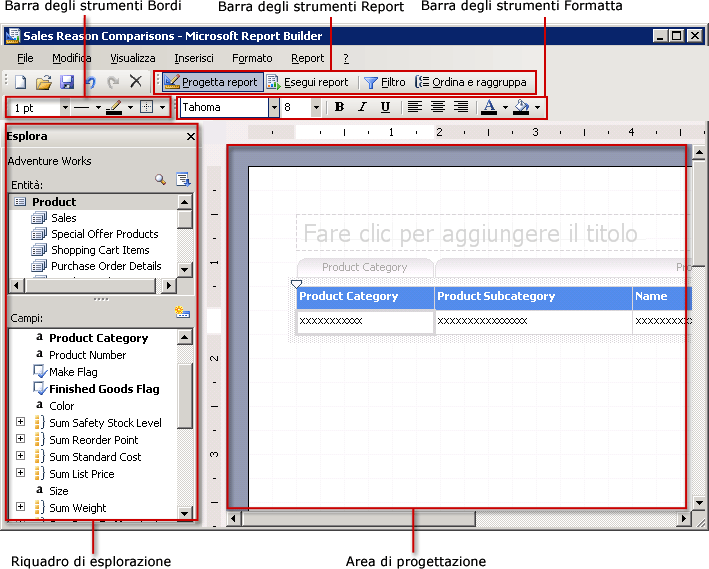Open the Tahoma font name dropdown
Viewport: 709px width, 569px height.
pos(274,107)
